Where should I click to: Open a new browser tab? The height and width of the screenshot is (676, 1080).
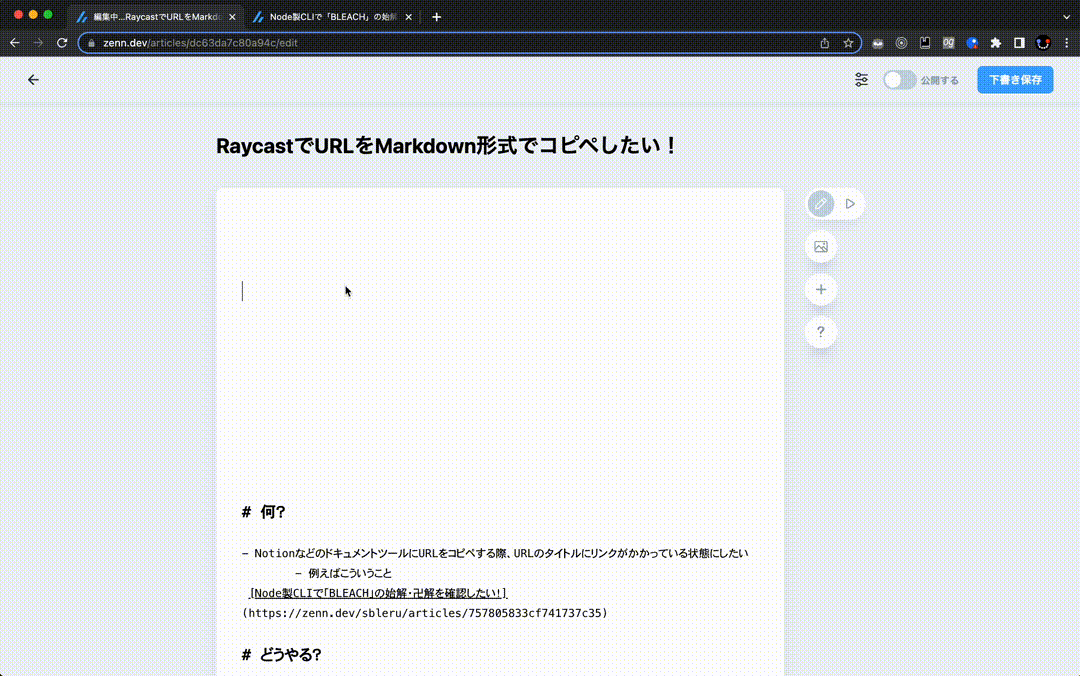(x=436, y=17)
